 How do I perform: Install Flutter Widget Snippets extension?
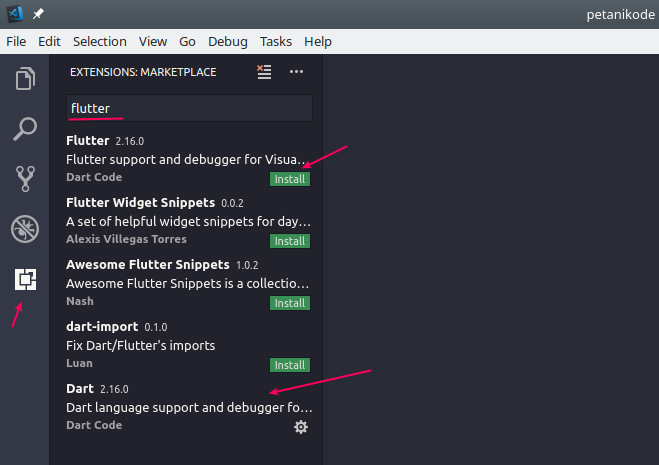click(x=290, y=241)
